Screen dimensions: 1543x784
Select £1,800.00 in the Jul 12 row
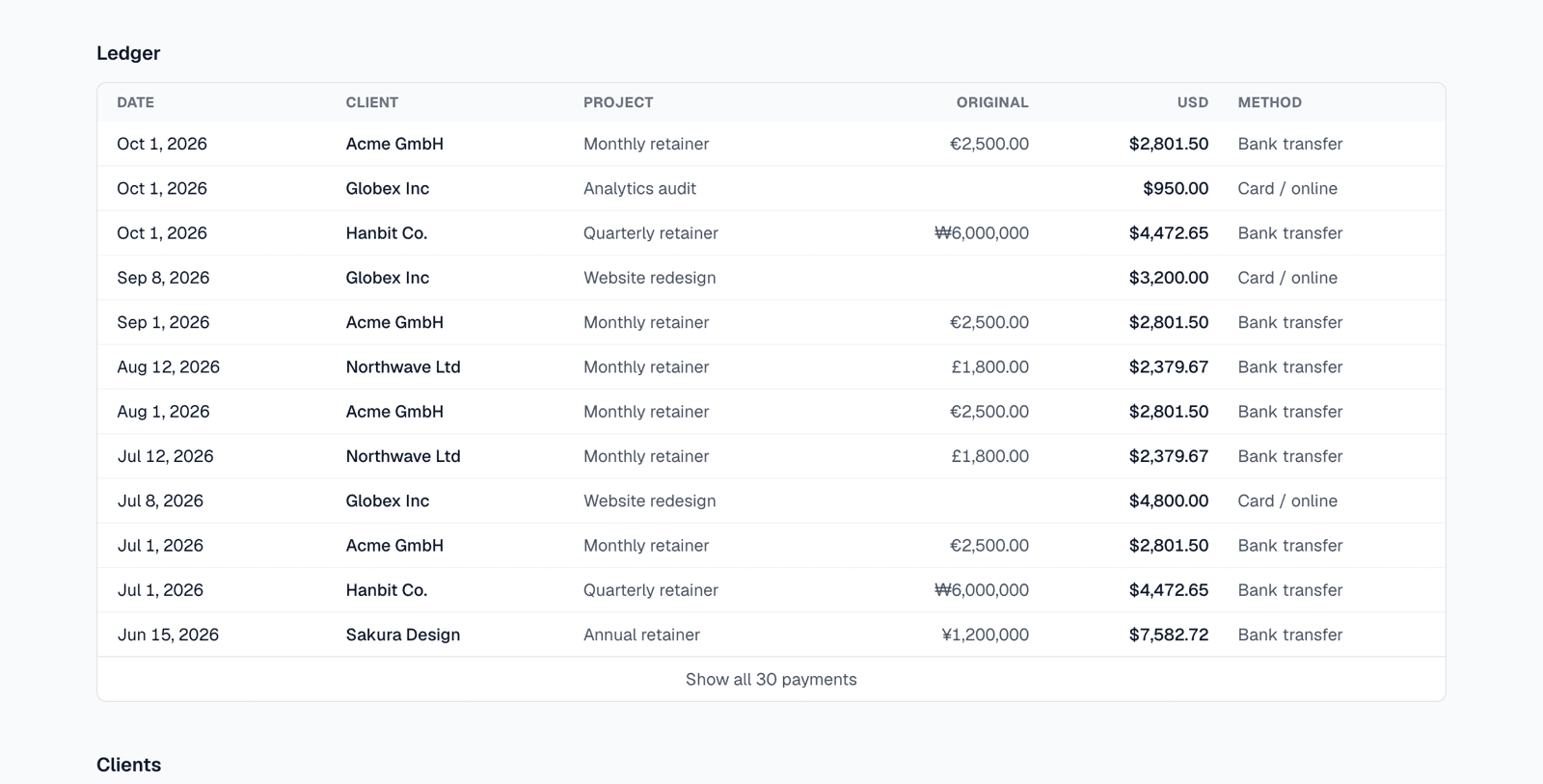click(x=989, y=456)
